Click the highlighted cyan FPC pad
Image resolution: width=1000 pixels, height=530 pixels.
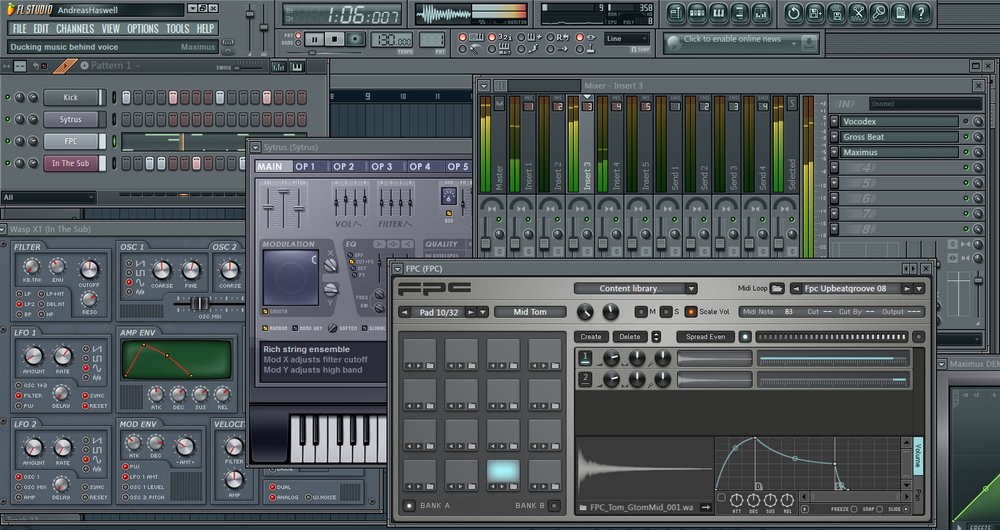[x=503, y=473]
